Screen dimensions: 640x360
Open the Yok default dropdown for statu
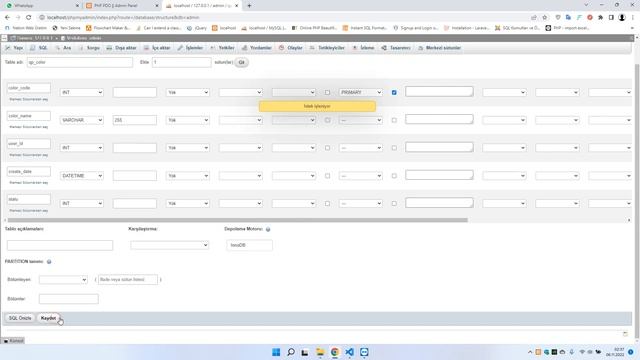pyautogui.click(x=188, y=203)
